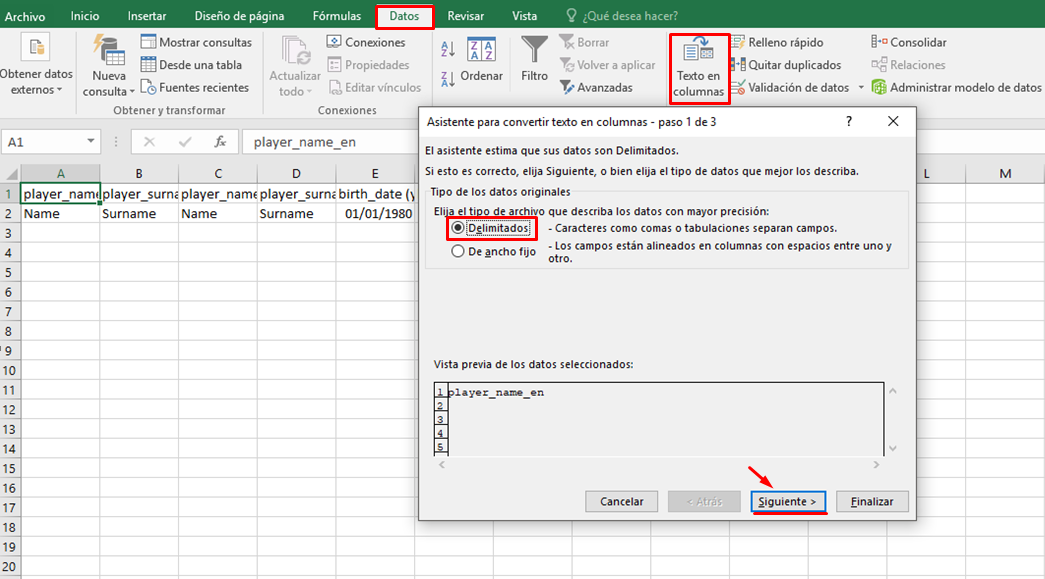Image resolution: width=1045 pixels, height=579 pixels.
Task: Click Volver a aplicar
Action: (x=607, y=65)
